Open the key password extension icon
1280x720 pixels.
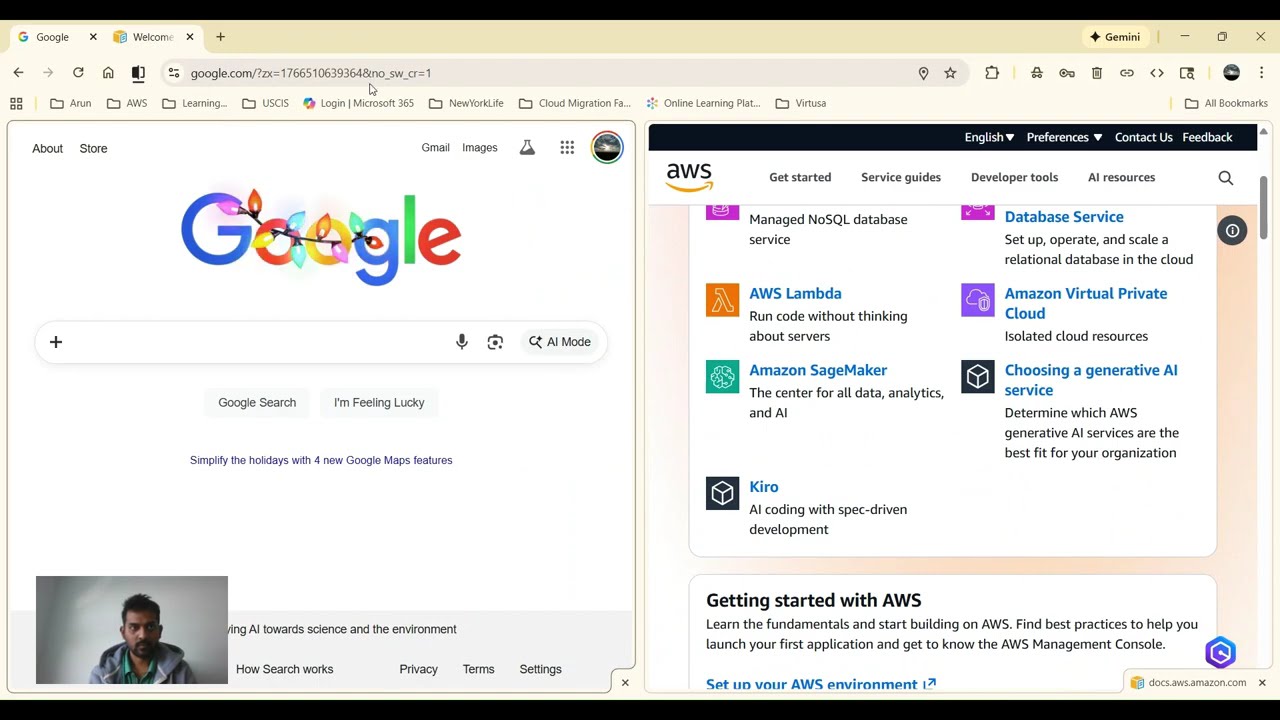tap(1067, 73)
